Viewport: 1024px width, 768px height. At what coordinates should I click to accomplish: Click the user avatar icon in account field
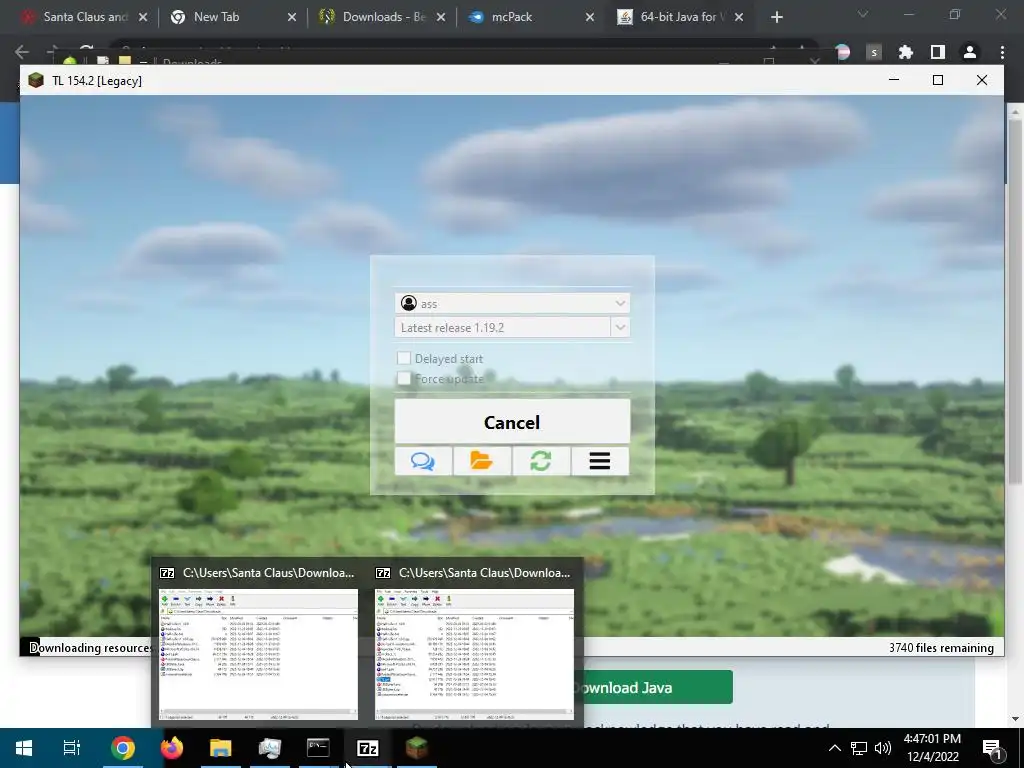click(409, 303)
